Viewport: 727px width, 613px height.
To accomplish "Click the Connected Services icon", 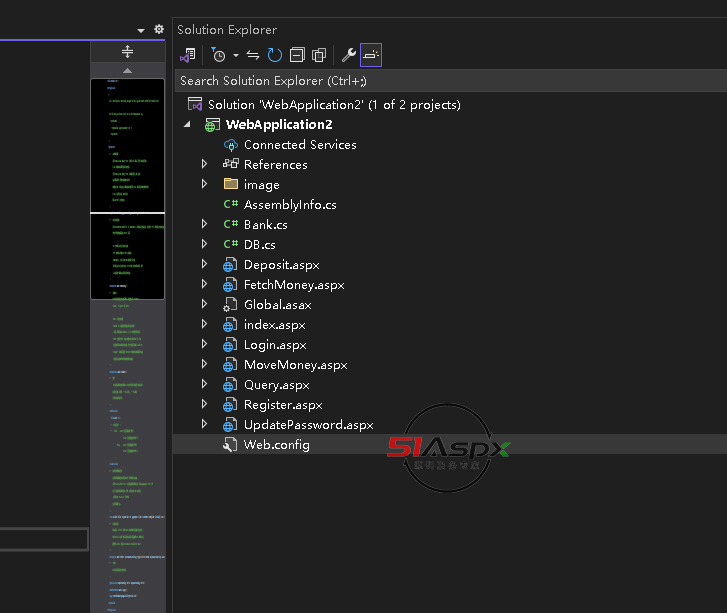I will [x=230, y=145].
